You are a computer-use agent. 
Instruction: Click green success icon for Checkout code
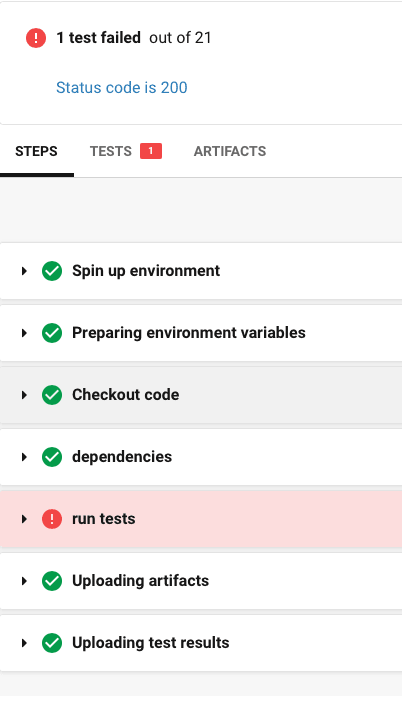[x=52, y=395]
